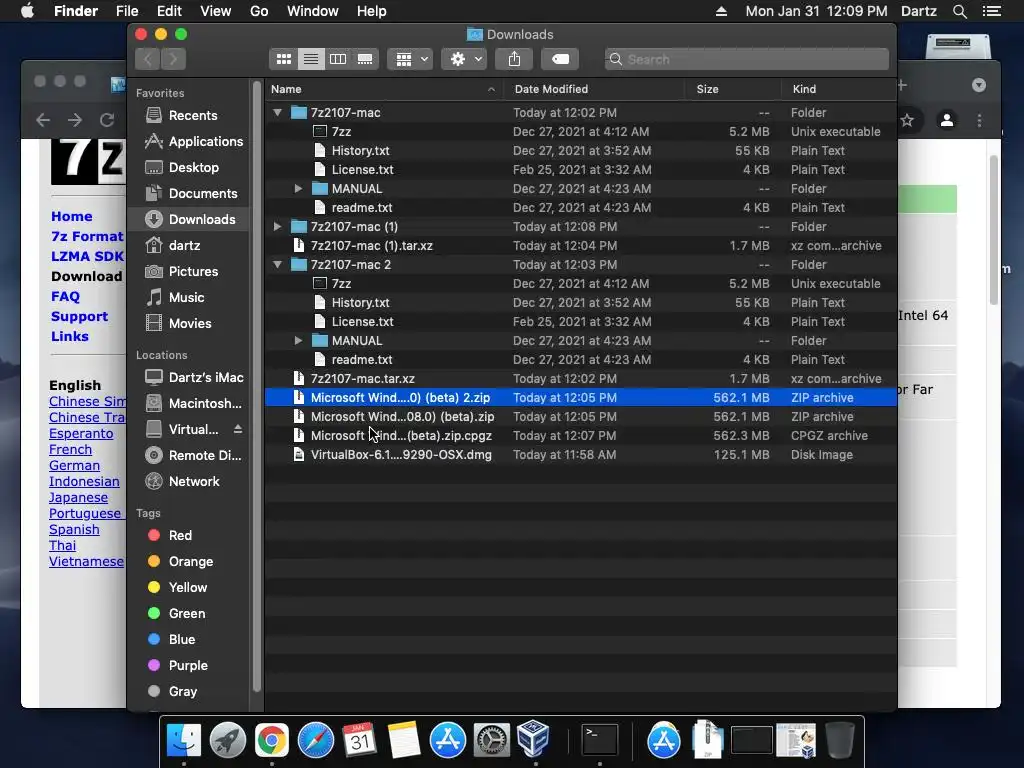Screen dimensions: 1024x768
Task: Filter by the Blue tag
Action: (182, 640)
